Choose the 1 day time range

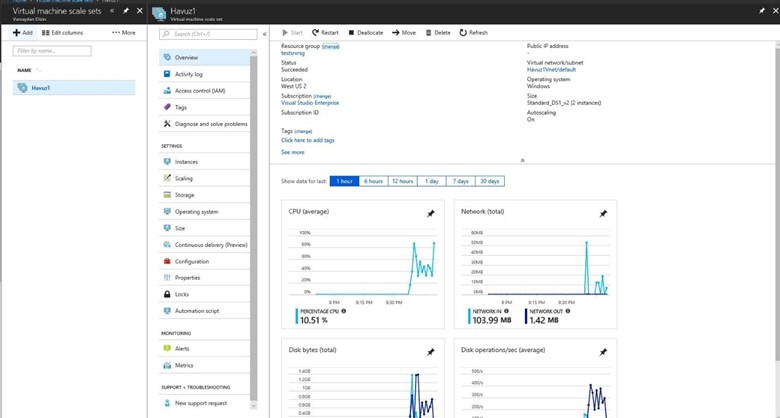(431, 181)
